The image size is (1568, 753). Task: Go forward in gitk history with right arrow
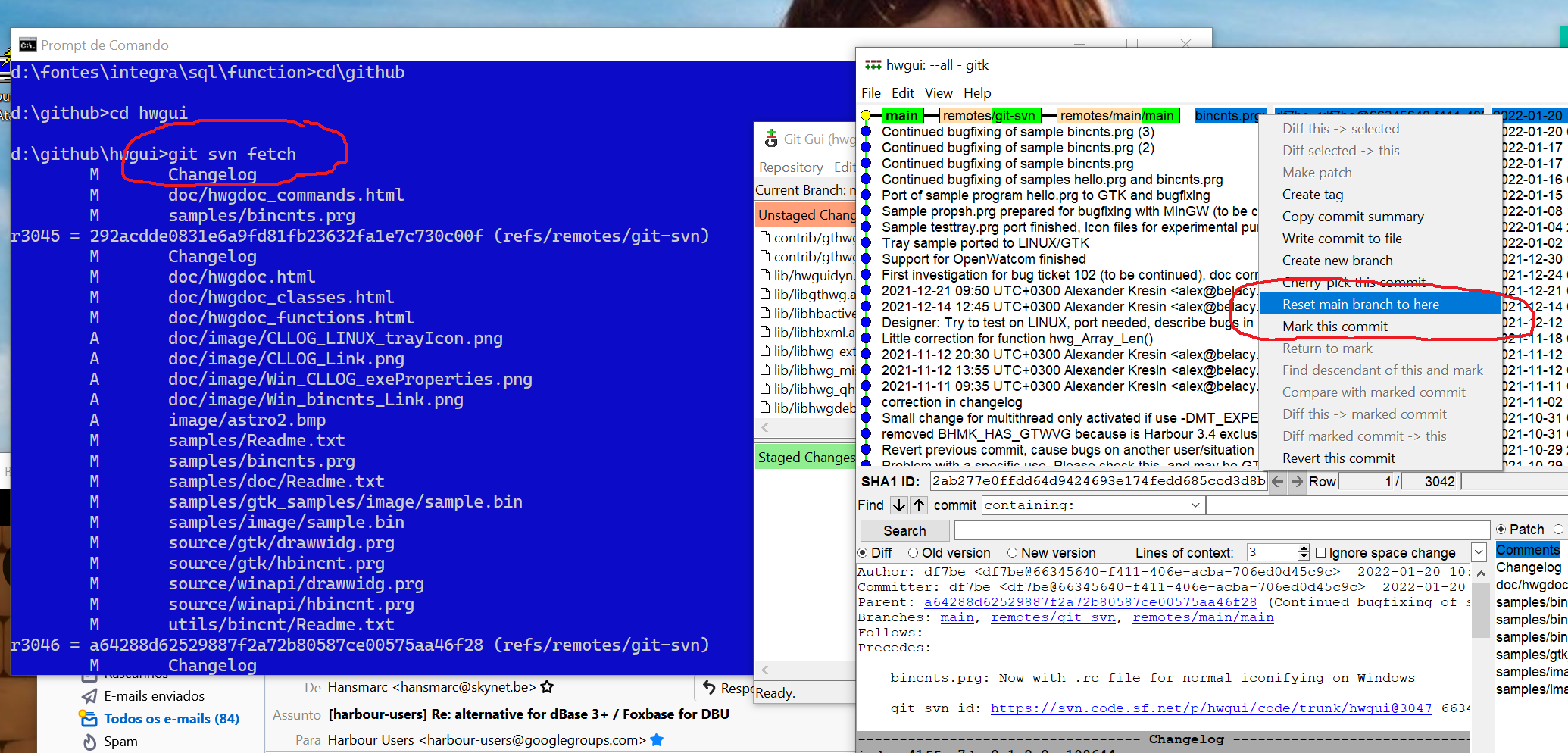[x=1298, y=481]
